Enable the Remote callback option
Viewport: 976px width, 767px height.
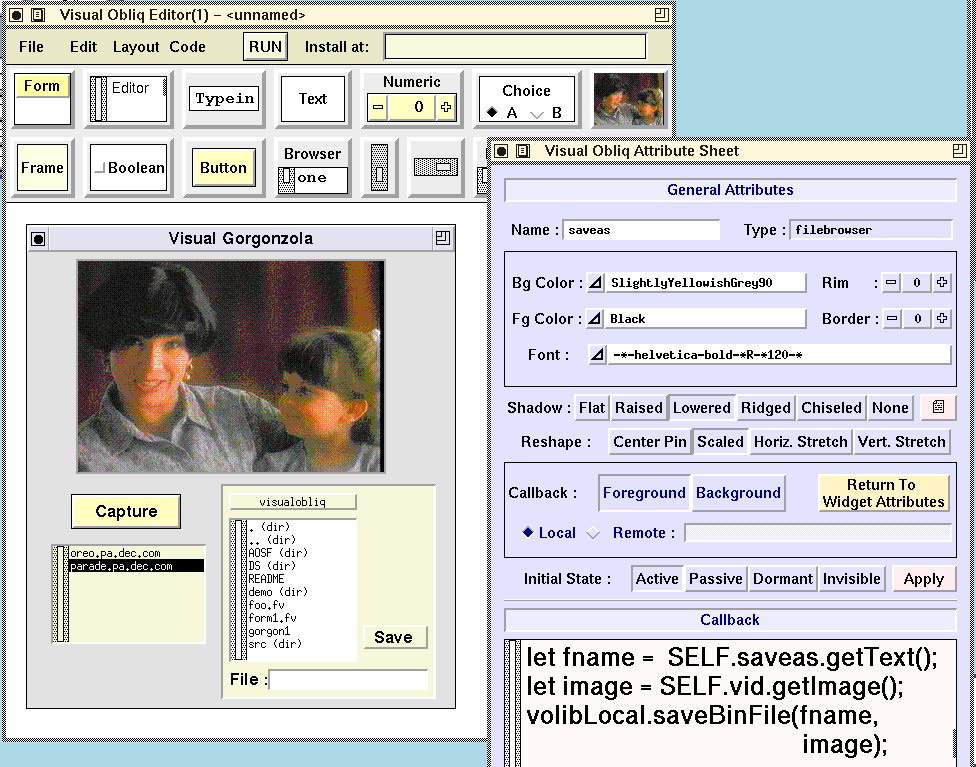pyautogui.click(x=593, y=533)
